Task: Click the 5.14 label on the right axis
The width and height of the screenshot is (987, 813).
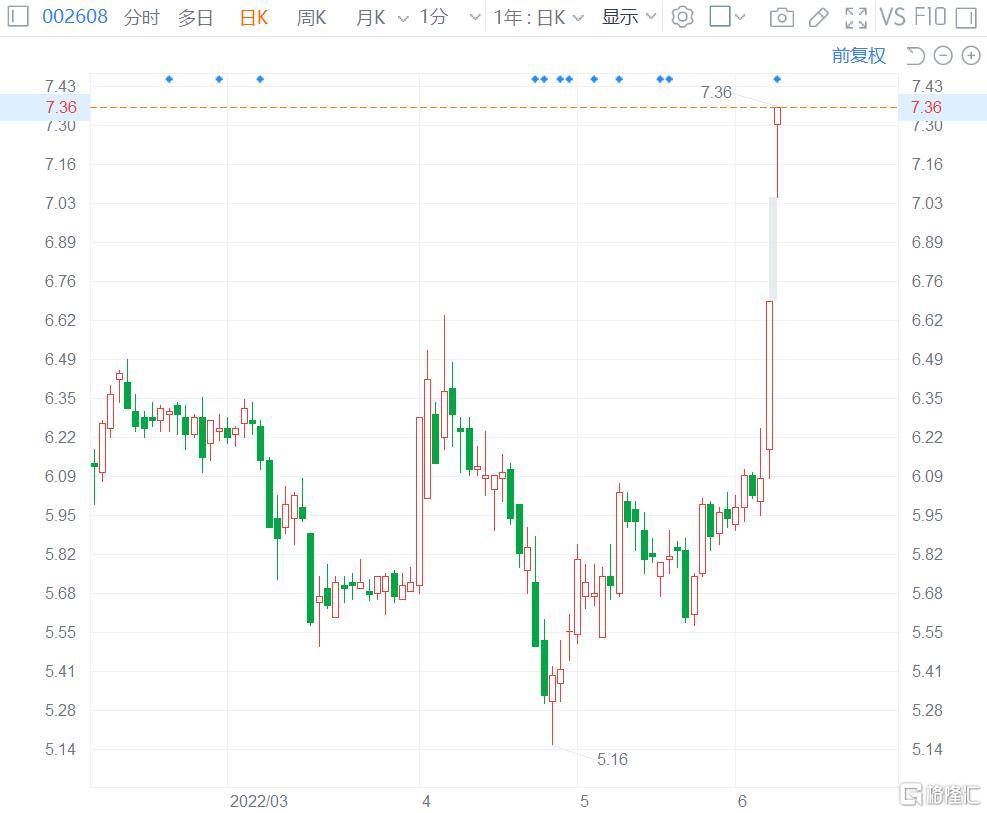Action: click(927, 749)
